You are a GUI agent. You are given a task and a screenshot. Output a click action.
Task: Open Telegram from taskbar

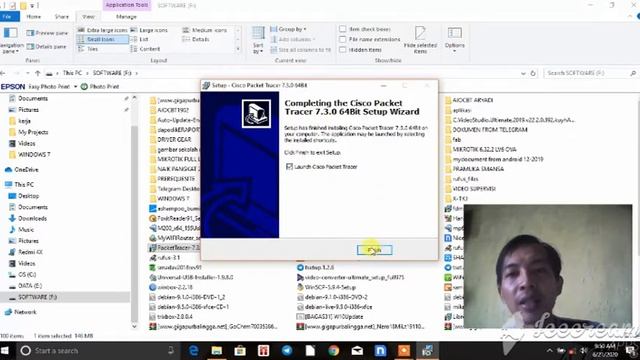point(287,350)
